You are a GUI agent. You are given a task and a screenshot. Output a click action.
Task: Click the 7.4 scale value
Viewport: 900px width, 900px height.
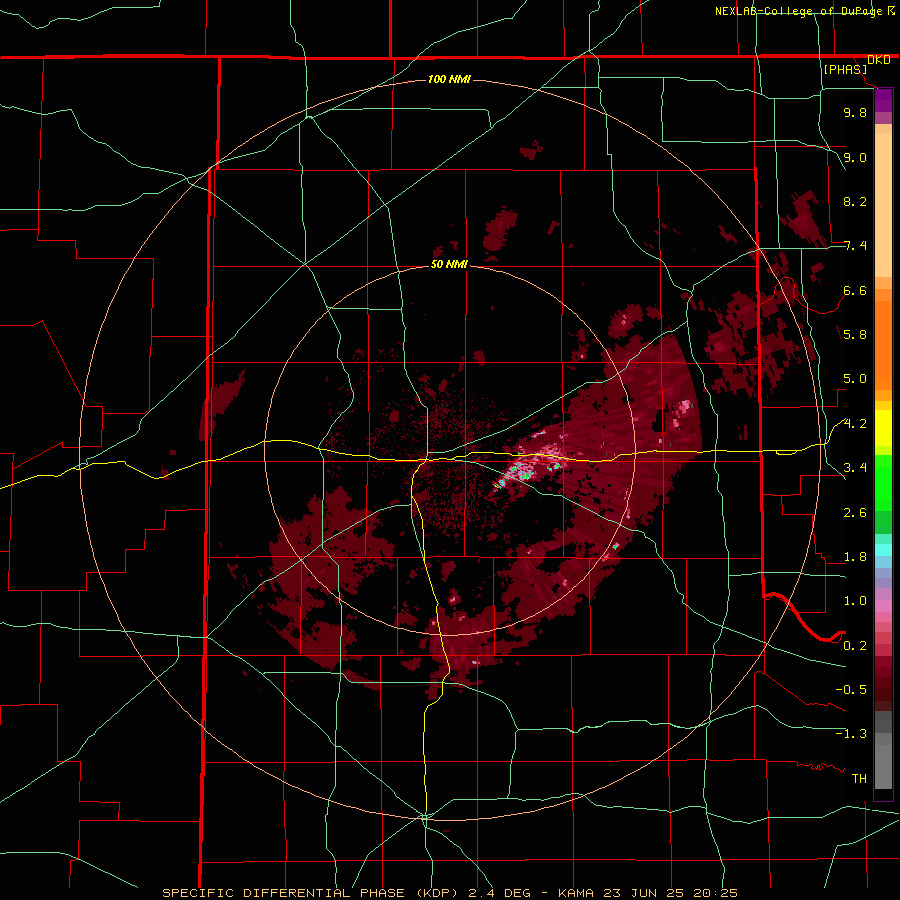(855, 246)
